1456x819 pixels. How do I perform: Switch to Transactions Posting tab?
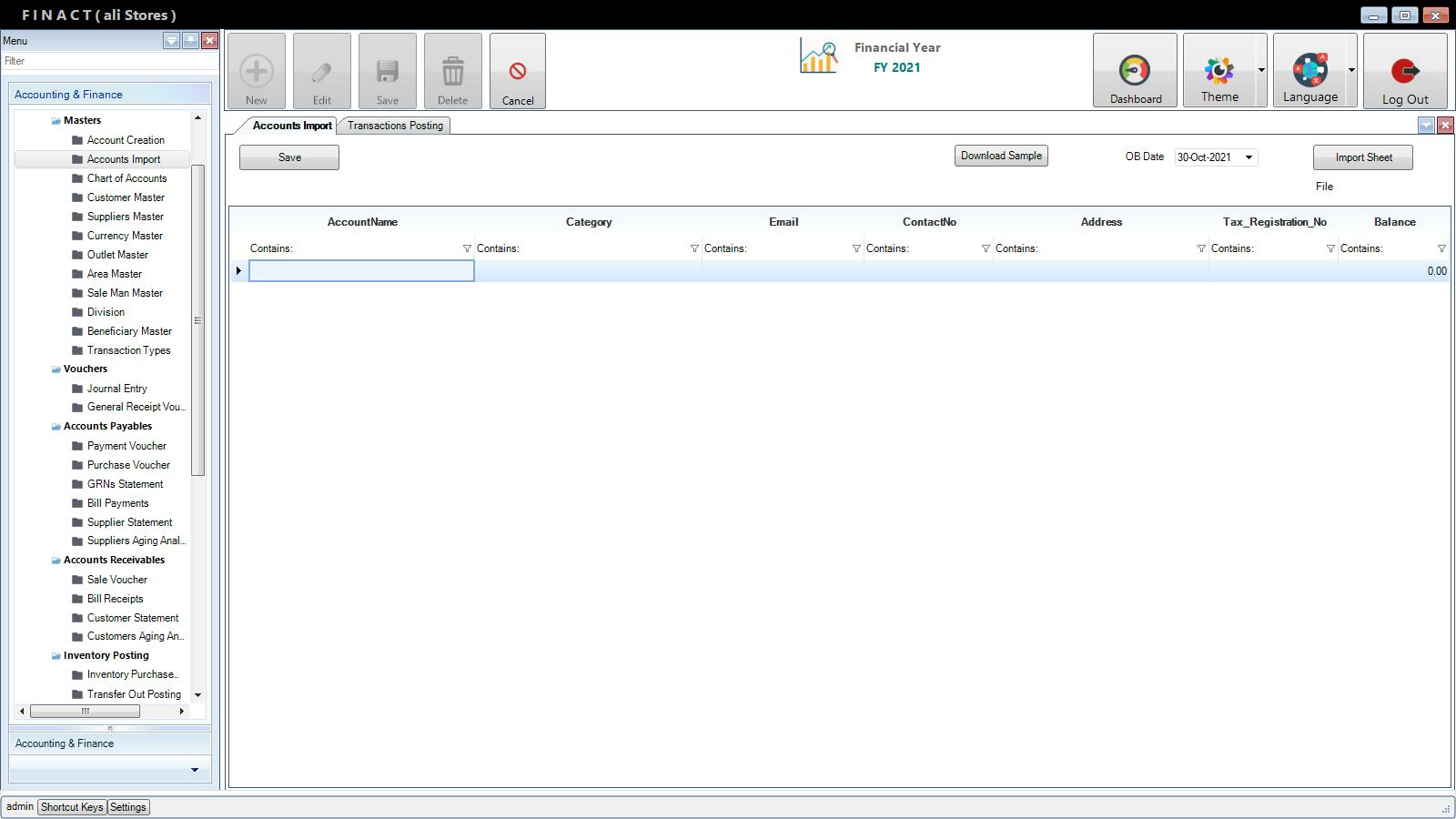[395, 126]
